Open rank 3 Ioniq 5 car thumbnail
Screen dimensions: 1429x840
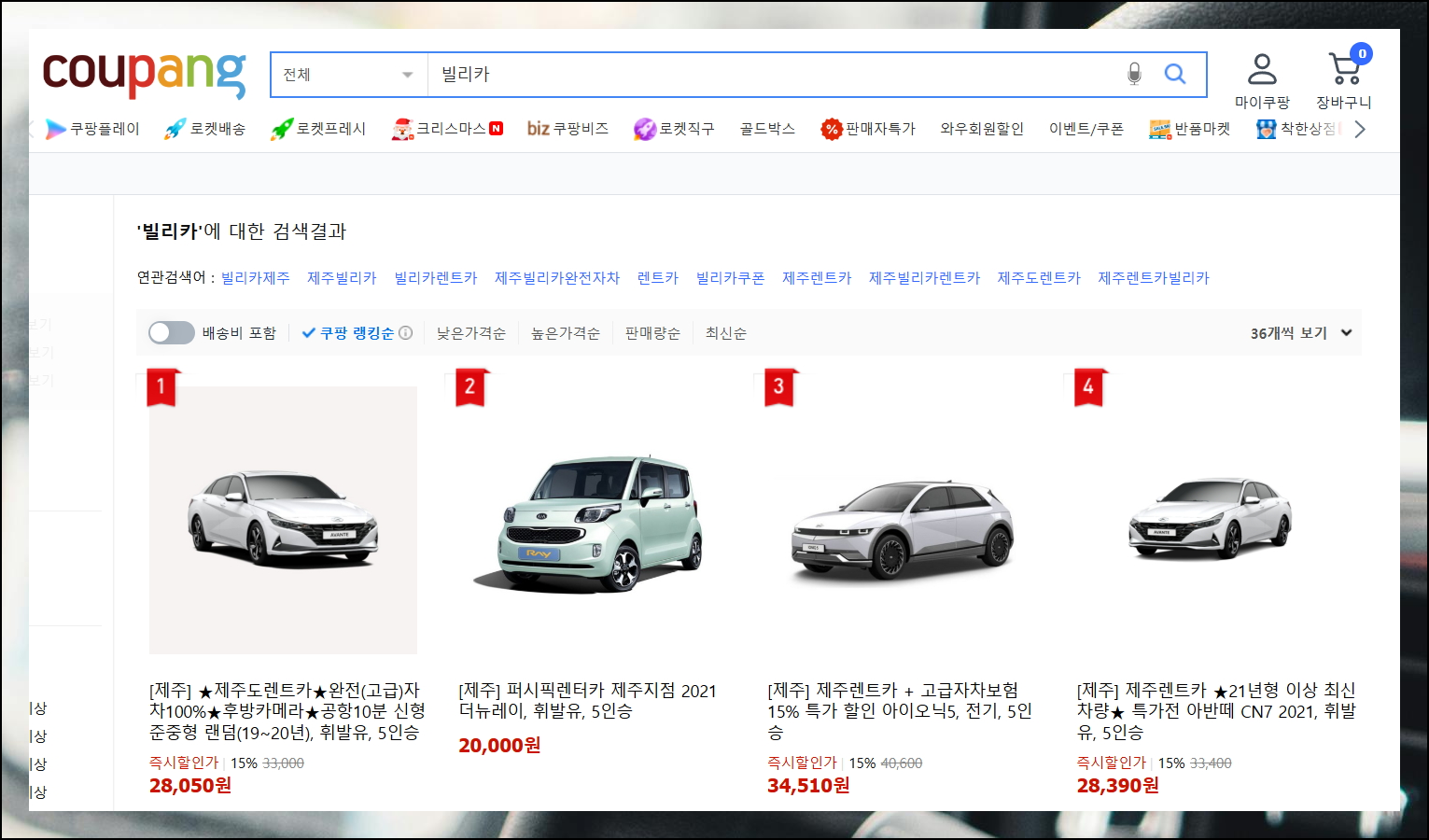[x=902, y=520]
